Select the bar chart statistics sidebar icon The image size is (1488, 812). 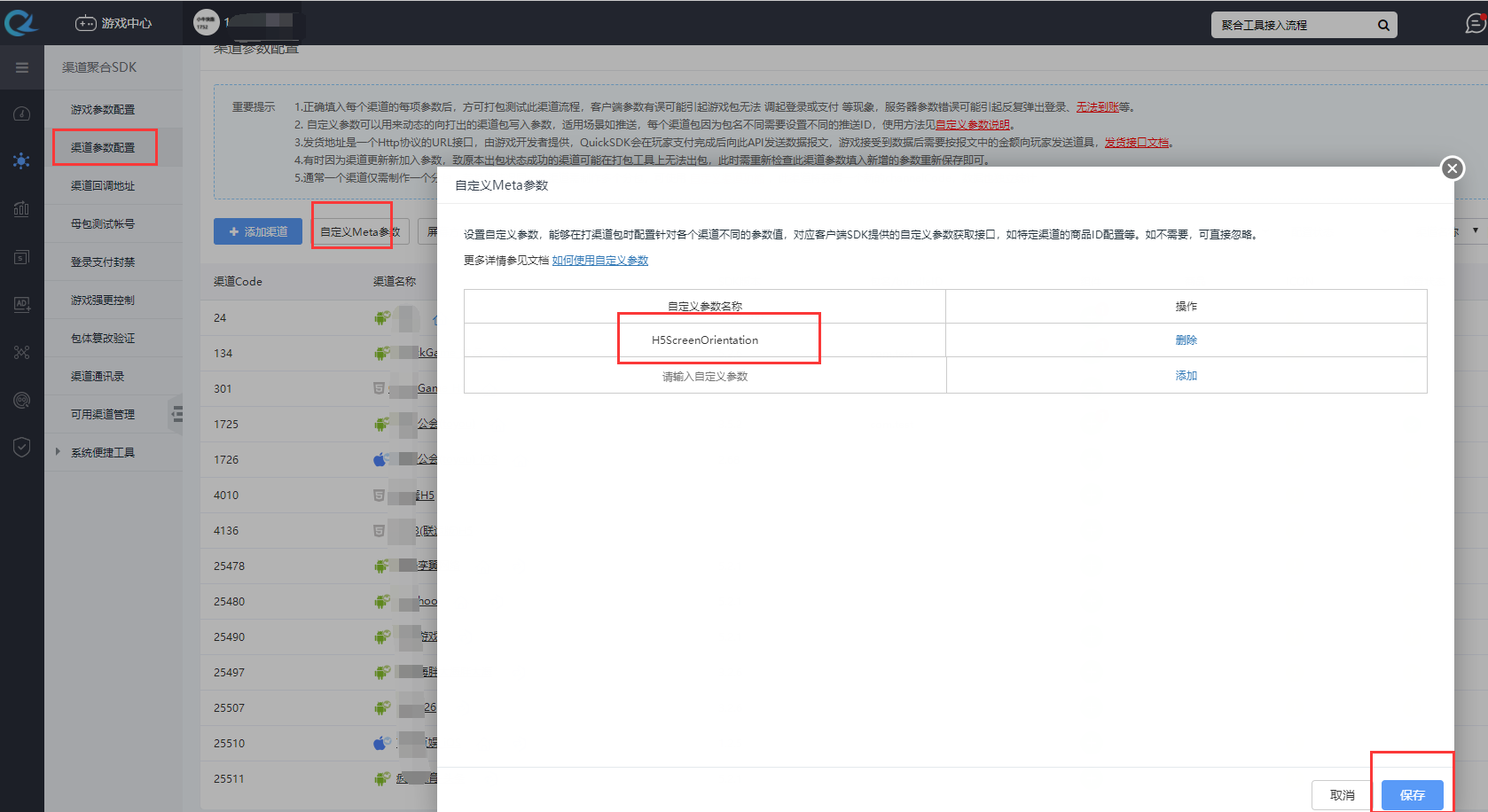[x=22, y=209]
